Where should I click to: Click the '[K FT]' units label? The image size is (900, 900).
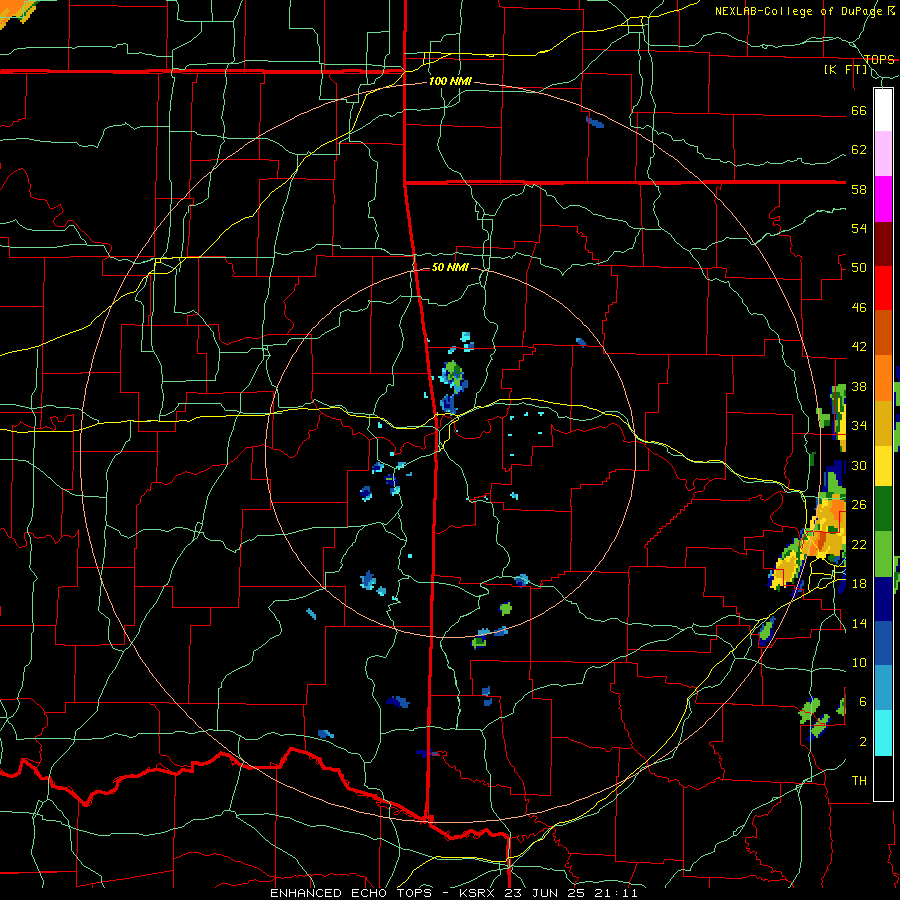coord(845,70)
